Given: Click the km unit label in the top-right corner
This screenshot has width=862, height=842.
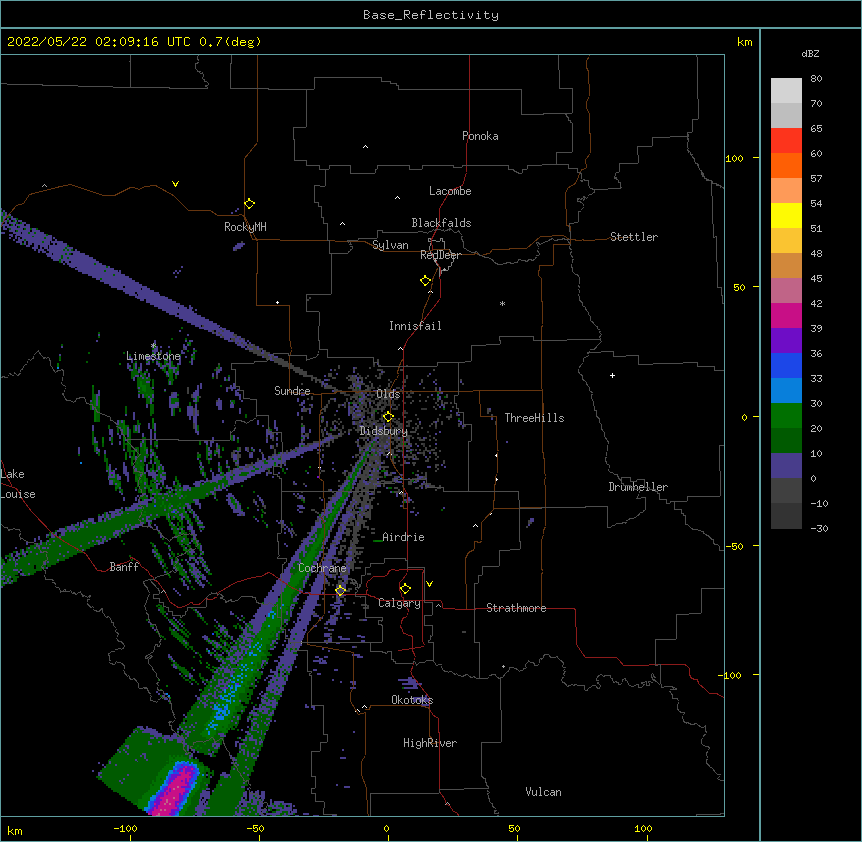Looking at the screenshot, I should (x=744, y=42).
